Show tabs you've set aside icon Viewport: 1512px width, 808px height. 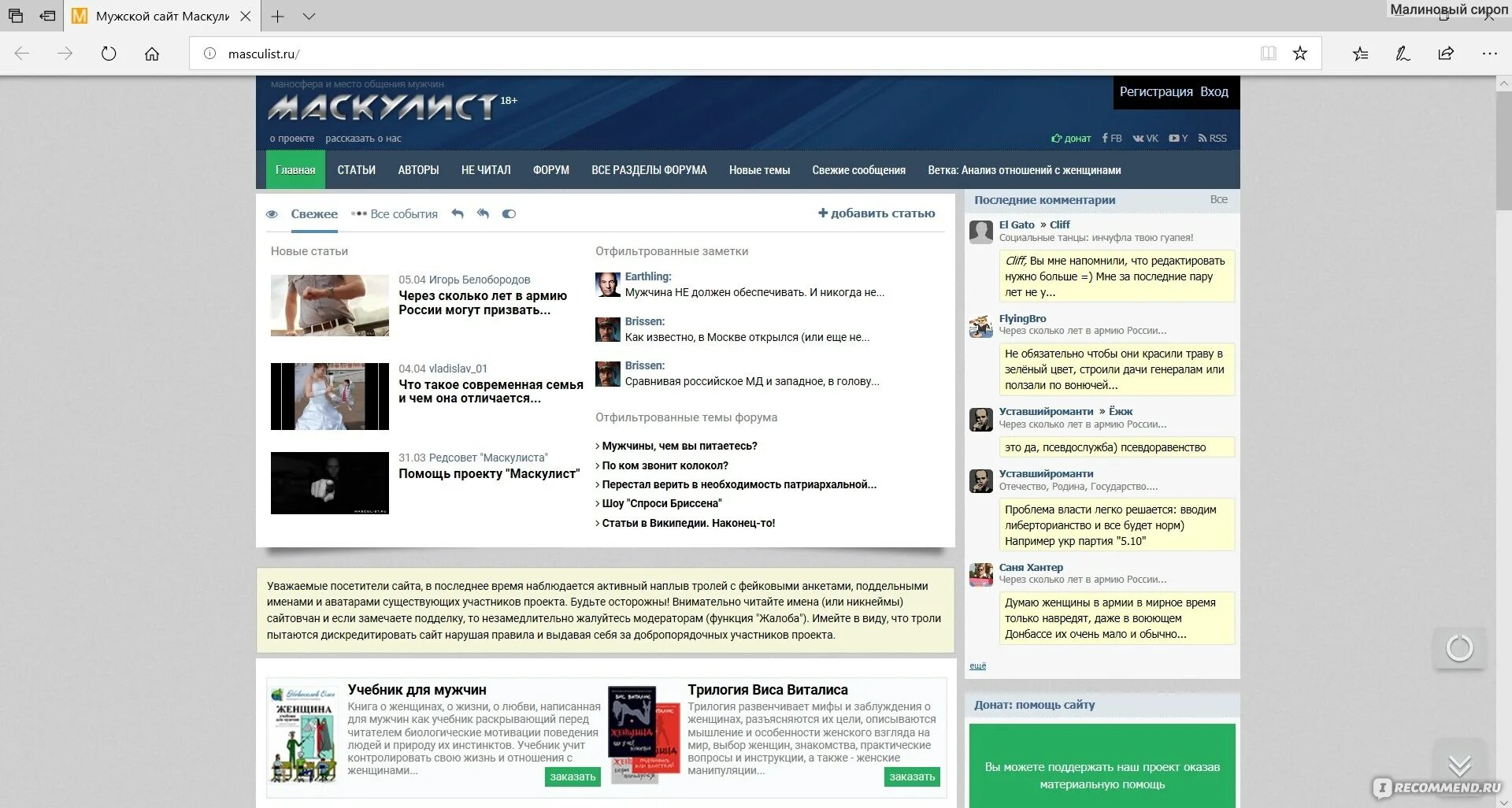pyautogui.click(x=15, y=16)
